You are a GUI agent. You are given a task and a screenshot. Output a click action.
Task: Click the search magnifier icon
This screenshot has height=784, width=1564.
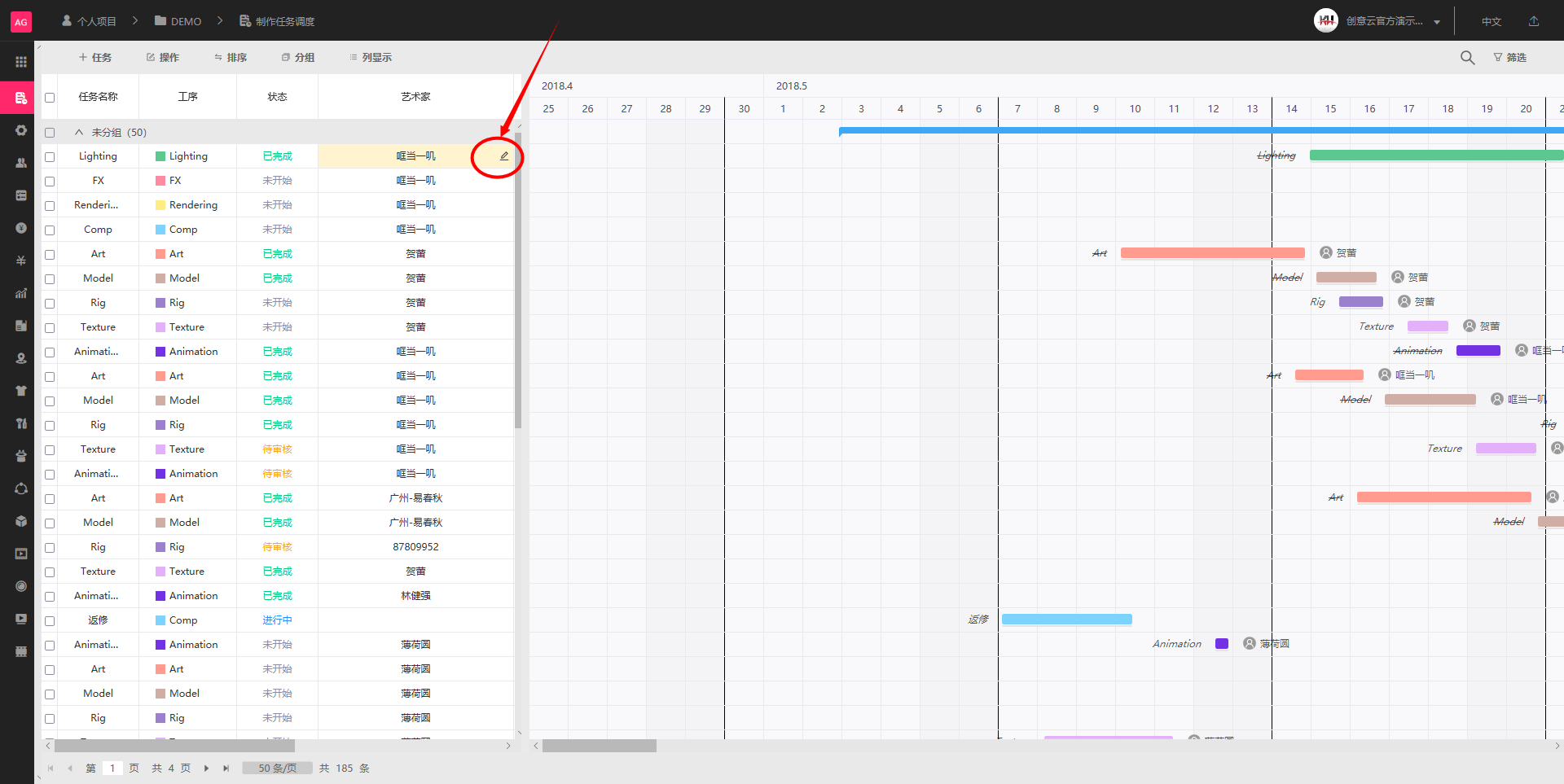point(1467,58)
